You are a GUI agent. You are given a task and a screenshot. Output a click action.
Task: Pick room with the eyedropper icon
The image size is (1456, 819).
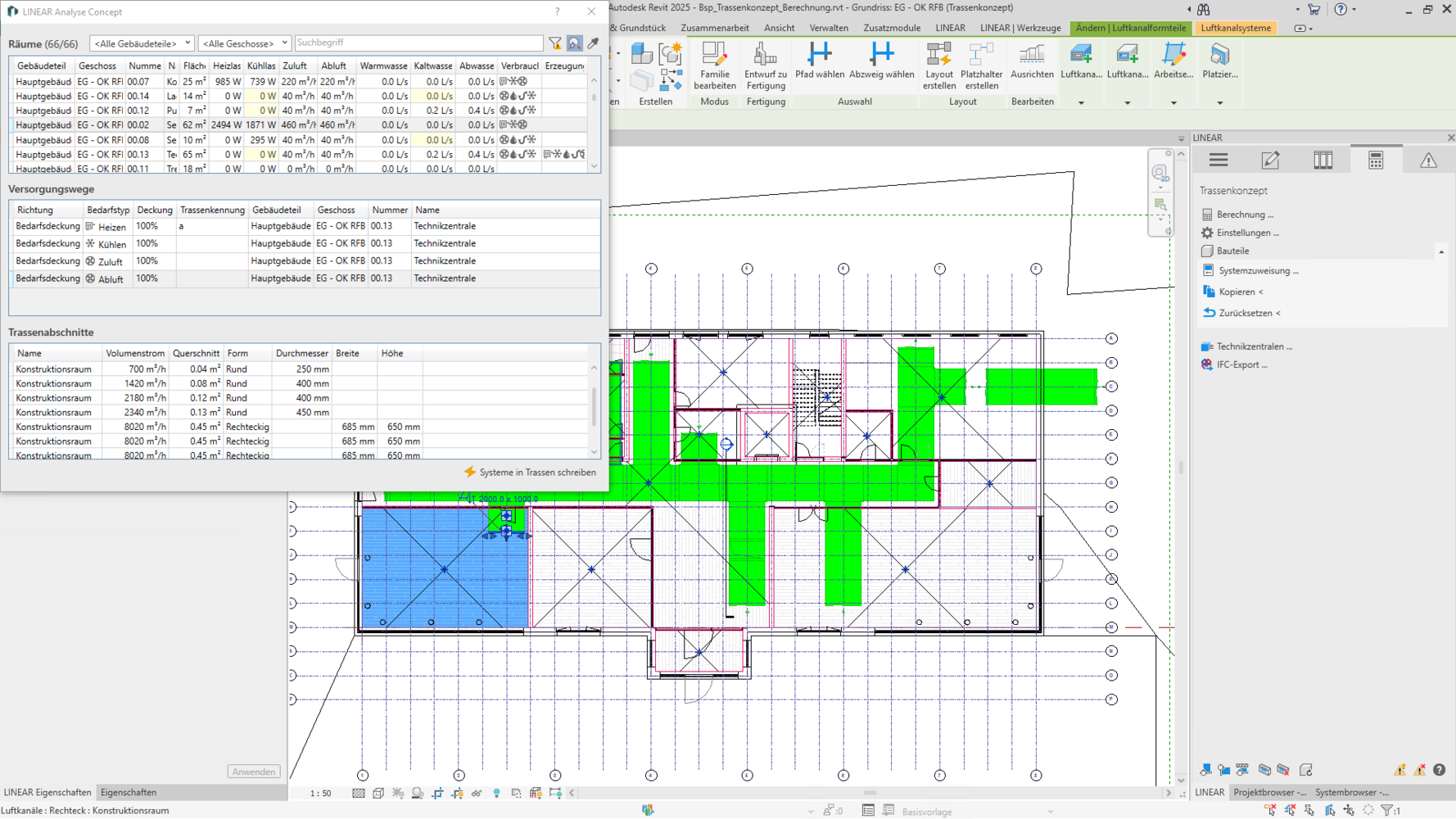point(594,43)
